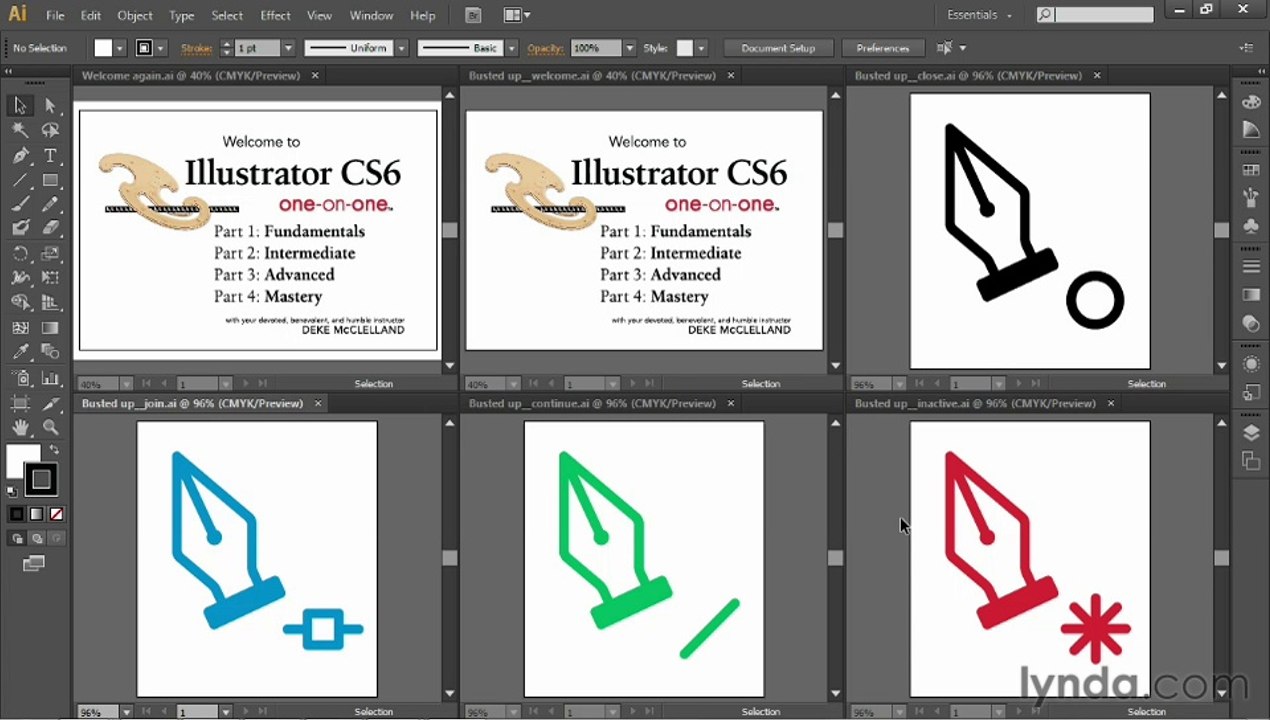Click fill swatch in control bar

pos(103,48)
